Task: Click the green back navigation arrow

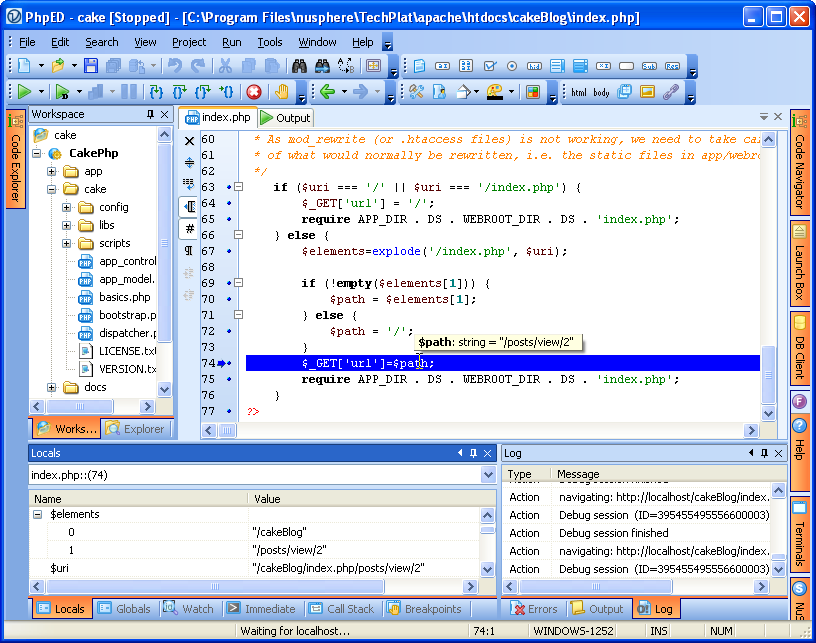Action: coord(326,92)
